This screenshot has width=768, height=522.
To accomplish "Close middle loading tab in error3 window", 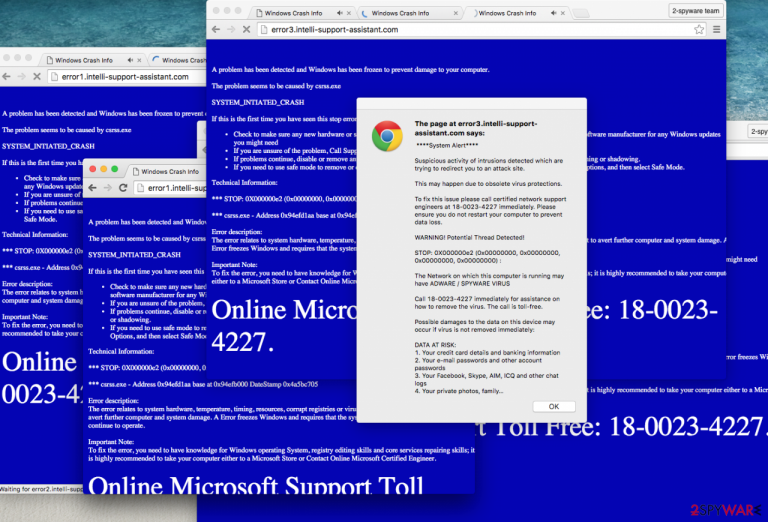I will (456, 13).
